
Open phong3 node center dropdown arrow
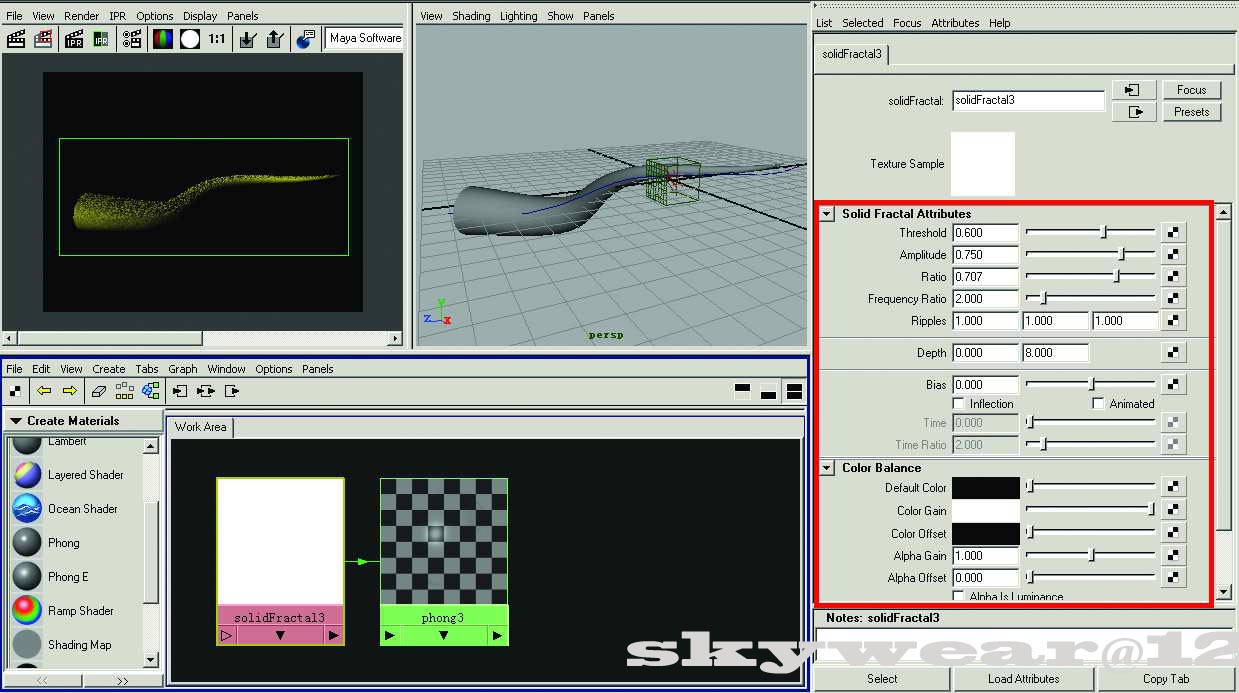coord(443,635)
